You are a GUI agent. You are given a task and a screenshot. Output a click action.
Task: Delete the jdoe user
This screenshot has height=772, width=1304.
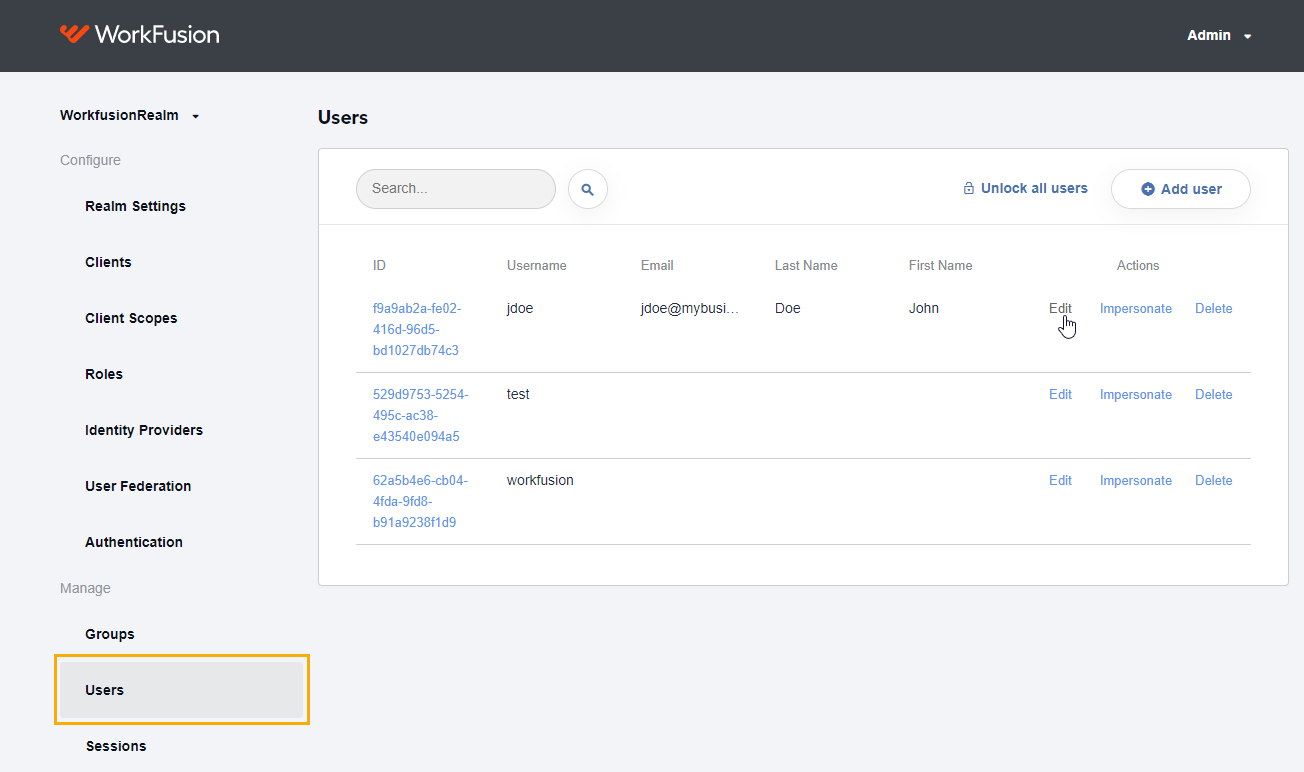click(x=1214, y=308)
